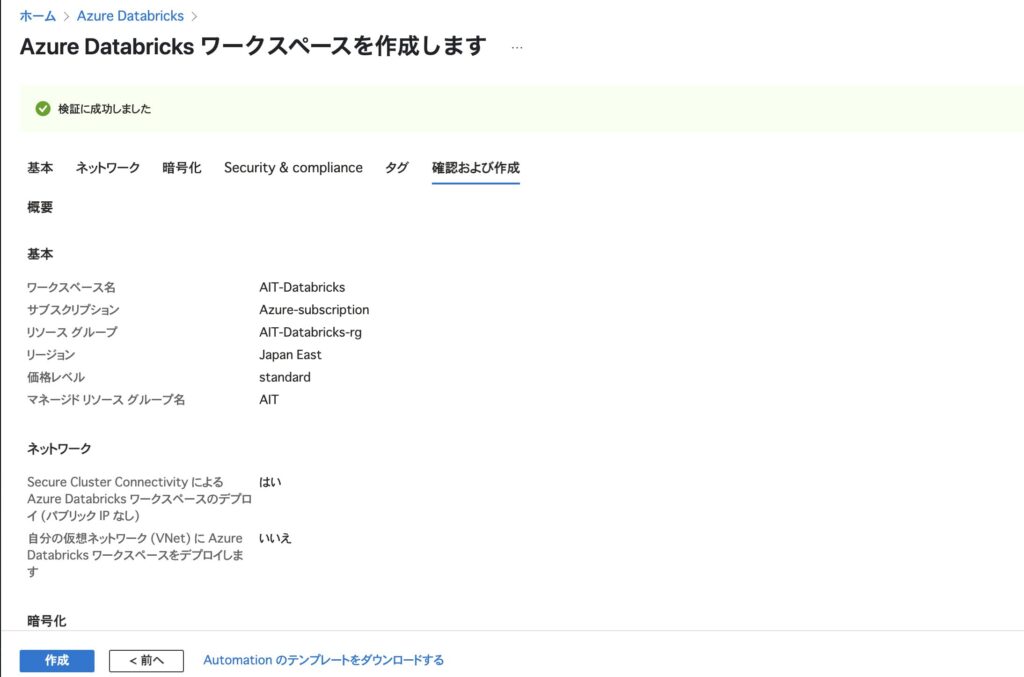Image resolution: width=1024 pixels, height=677 pixels.
Task: Click the AIT-Databricks-rg resource group value
Action: tap(310, 332)
